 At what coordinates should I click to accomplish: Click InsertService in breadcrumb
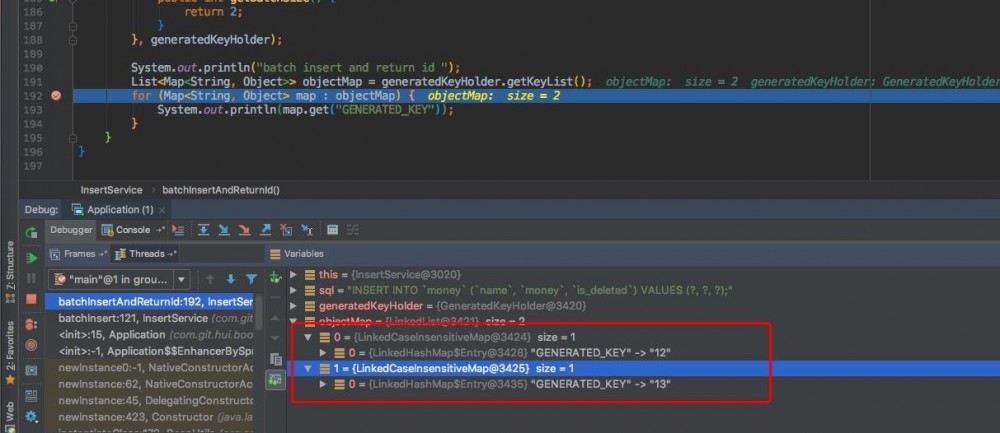pyautogui.click(x=112, y=190)
